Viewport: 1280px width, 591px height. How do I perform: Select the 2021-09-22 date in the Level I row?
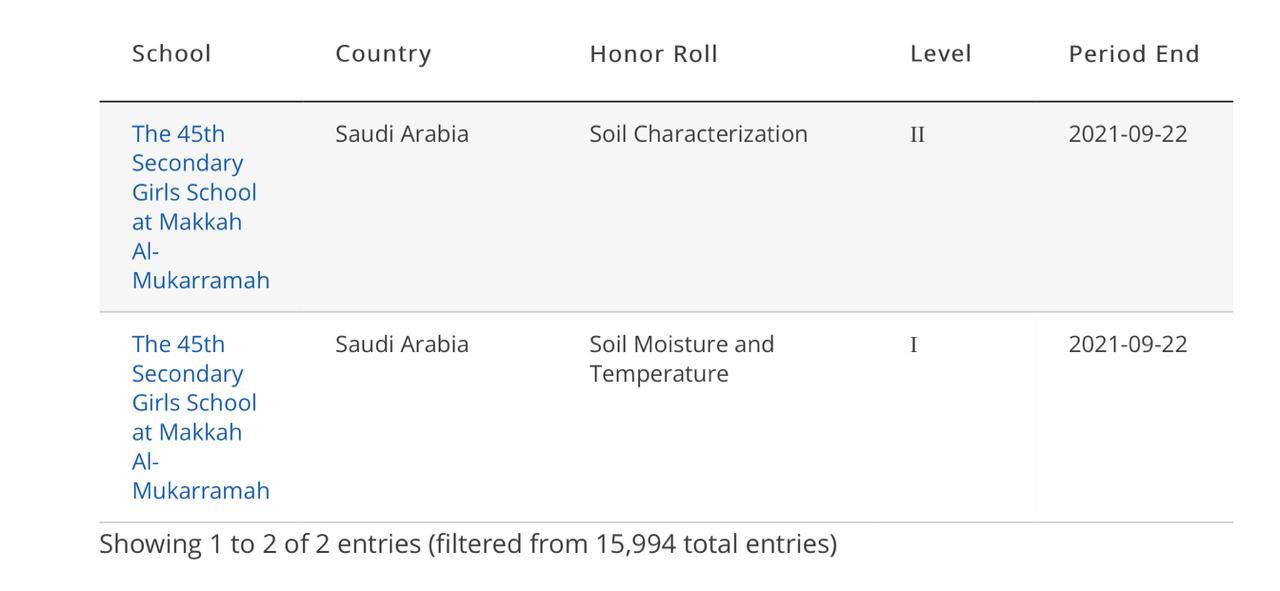pyautogui.click(x=1127, y=344)
